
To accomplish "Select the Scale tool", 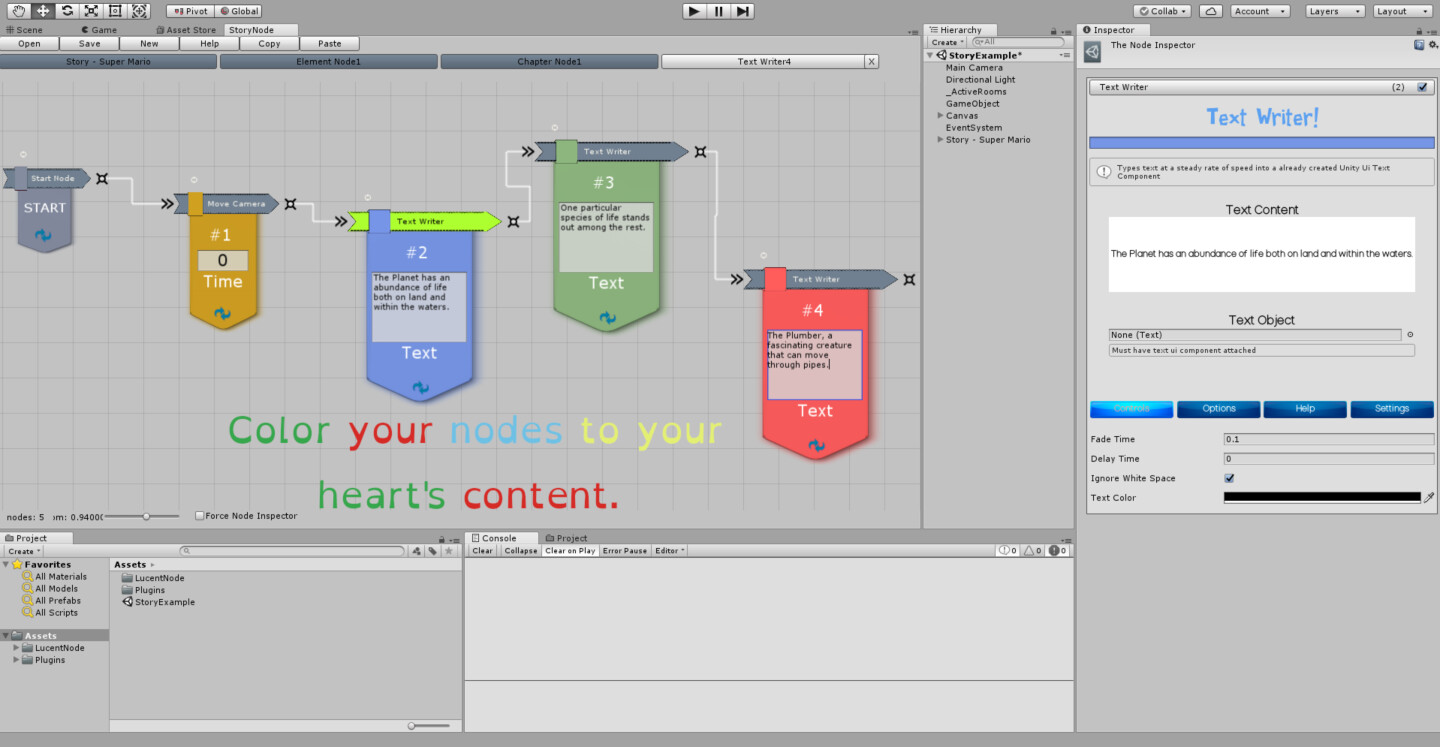I will coord(89,10).
